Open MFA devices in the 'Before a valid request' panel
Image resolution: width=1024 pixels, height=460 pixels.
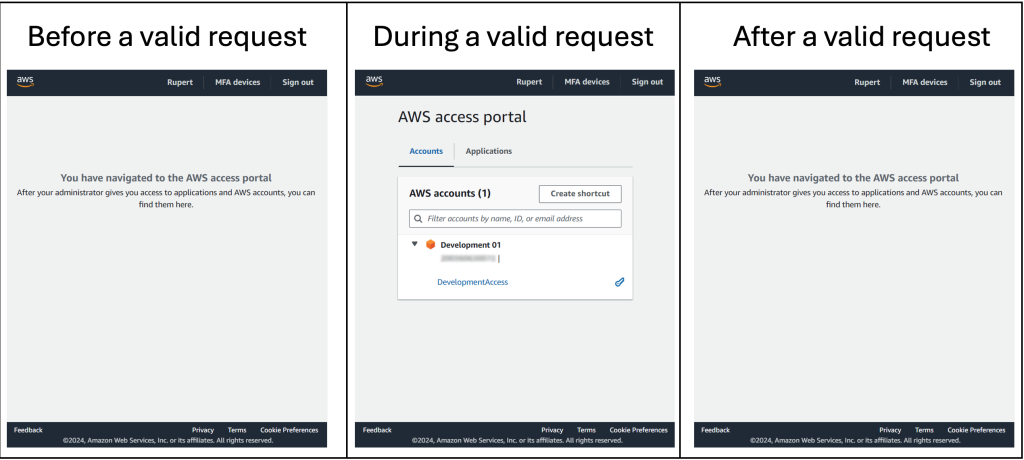(x=238, y=82)
